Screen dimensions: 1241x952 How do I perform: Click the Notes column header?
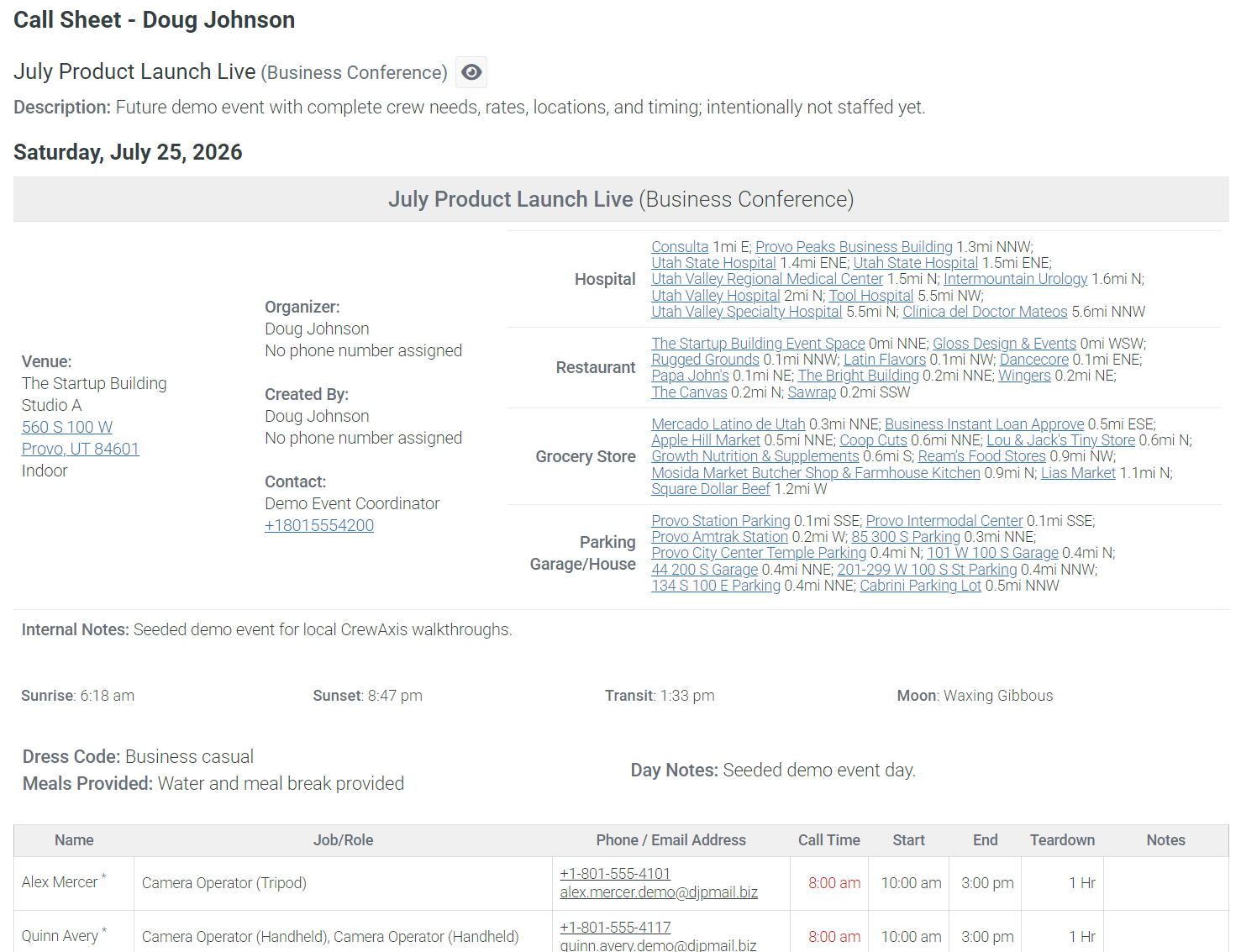pos(1166,840)
